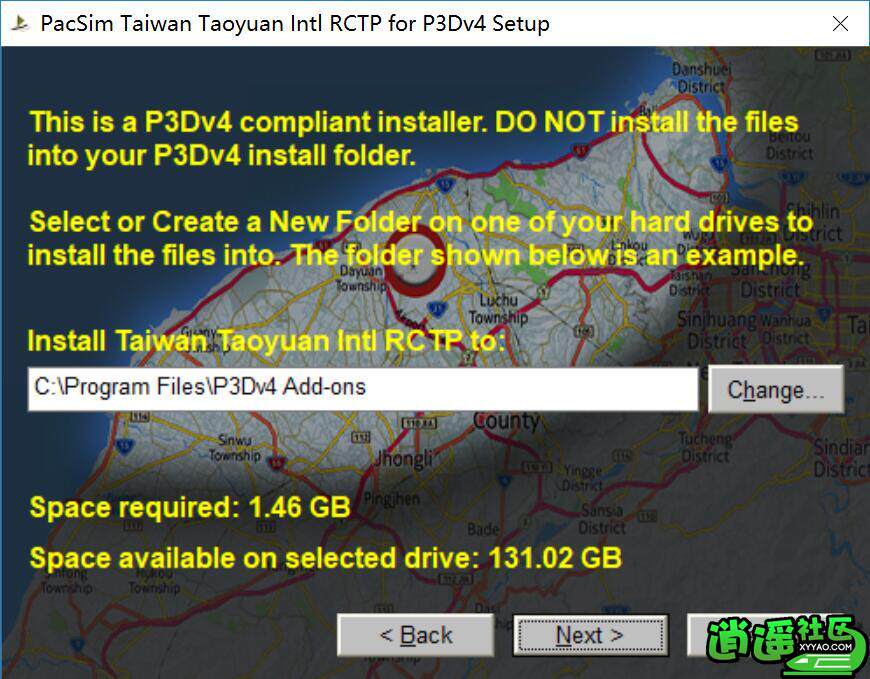Click the install path text field
The image size is (870, 679).
point(363,388)
